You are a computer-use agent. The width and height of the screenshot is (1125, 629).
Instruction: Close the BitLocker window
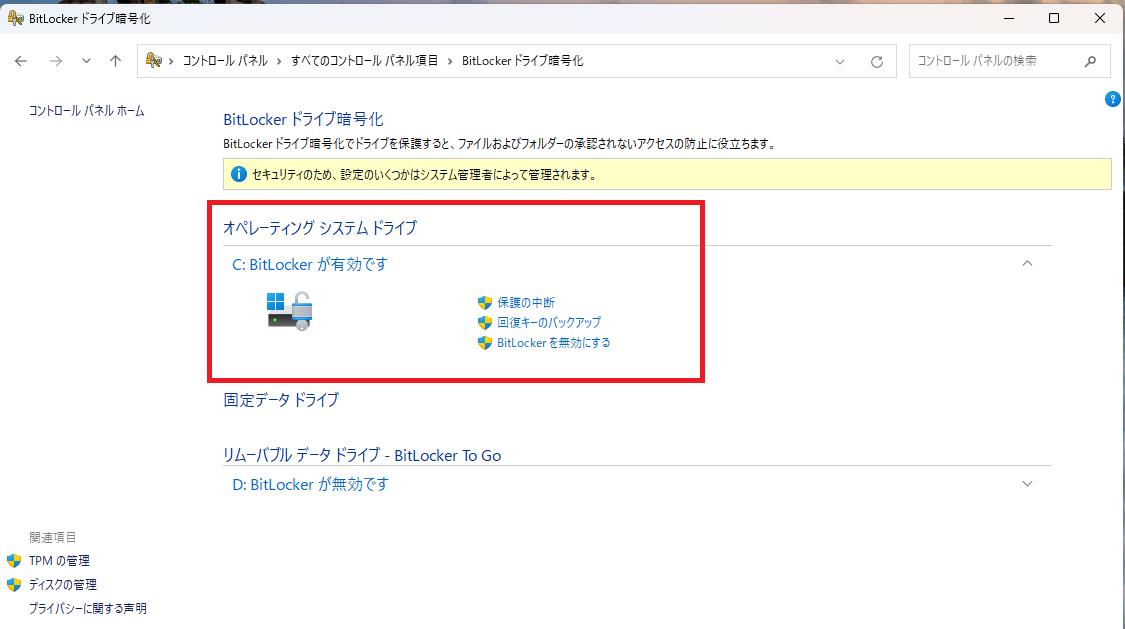point(1100,18)
